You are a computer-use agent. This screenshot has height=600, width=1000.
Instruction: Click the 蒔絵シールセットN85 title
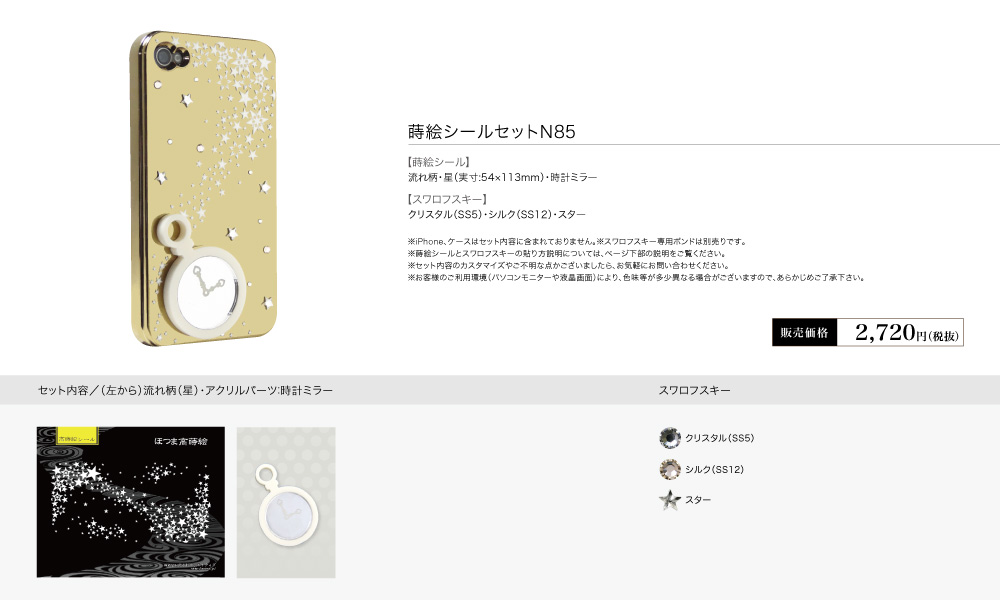[x=492, y=131]
